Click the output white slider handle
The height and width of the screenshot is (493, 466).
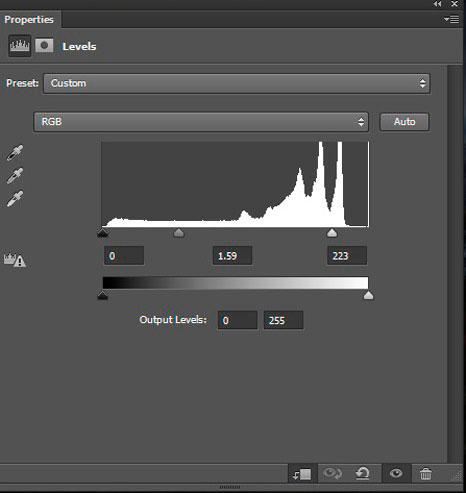(368, 295)
